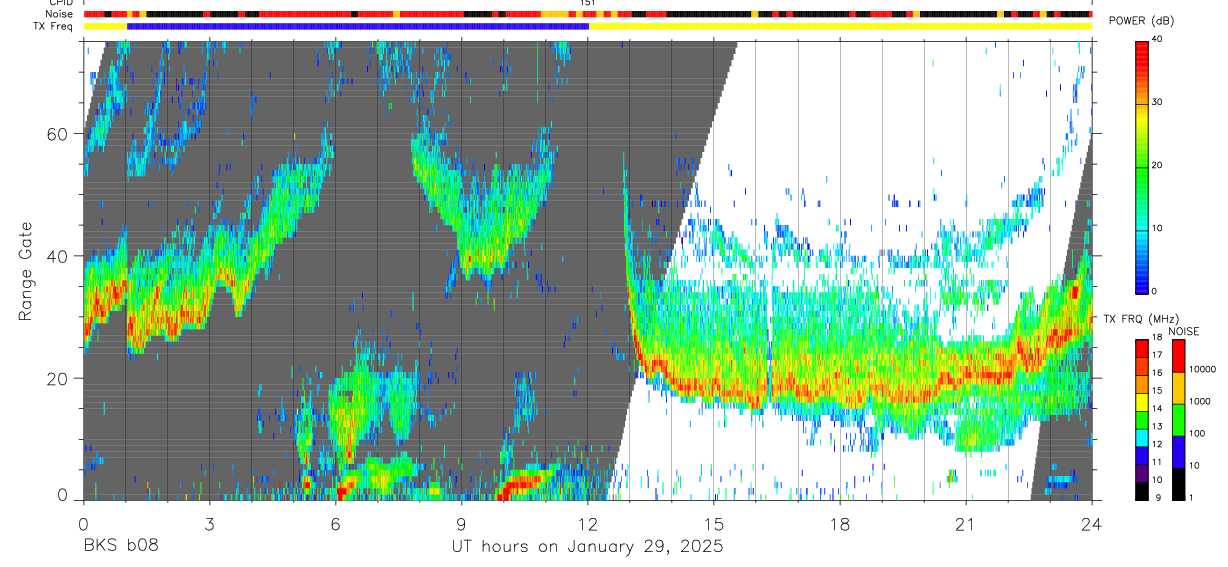The height and width of the screenshot is (567, 1228).
Task: Click the Noise row label at top left
Action: [x=60, y=14]
